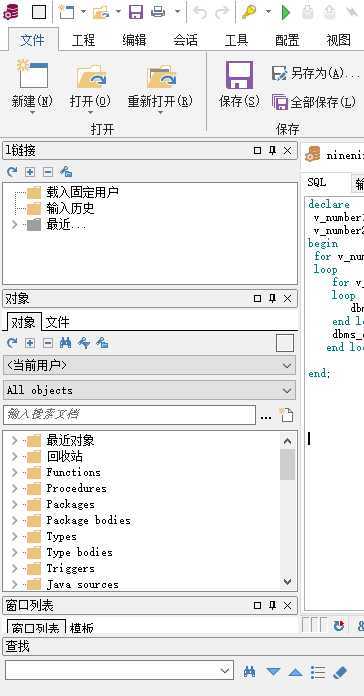
Task: Click the minus icon in connections panel toolbar
Action: click(x=48, y=172)
